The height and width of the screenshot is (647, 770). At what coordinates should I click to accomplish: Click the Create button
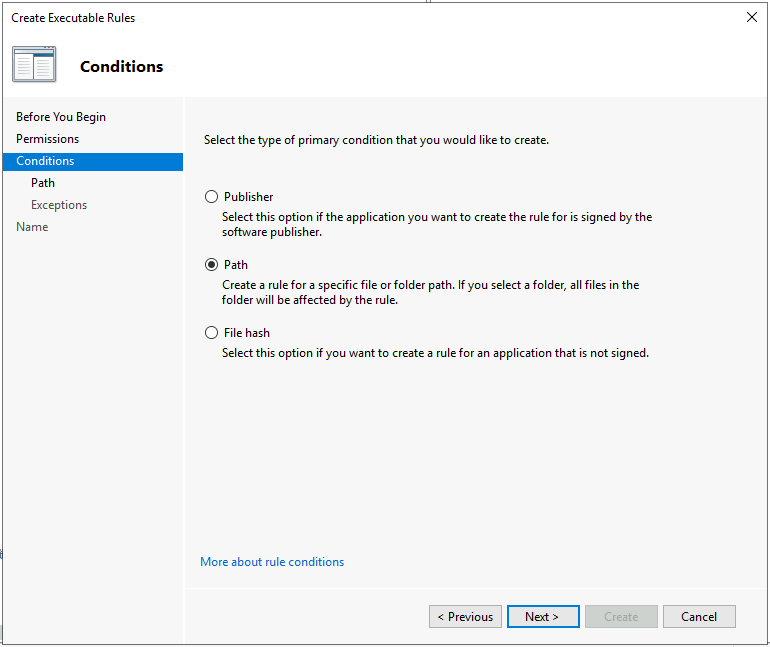click(621, 617)
